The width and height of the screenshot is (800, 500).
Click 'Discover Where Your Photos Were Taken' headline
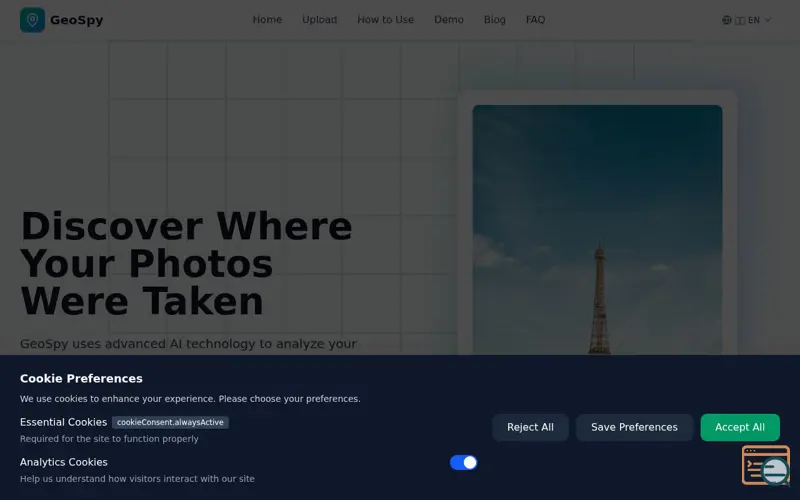click(186, 264)
